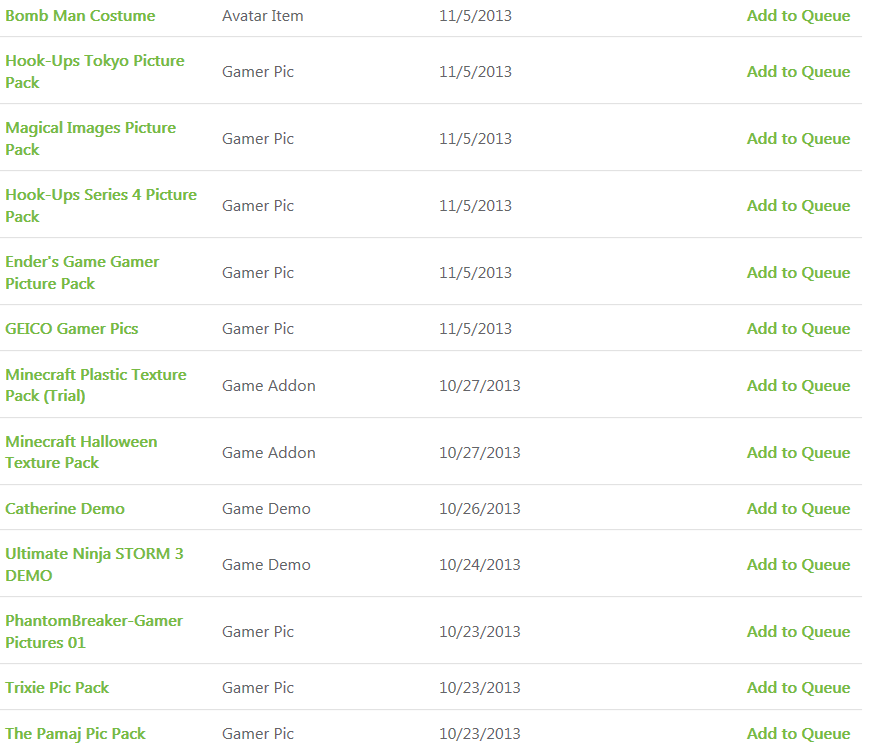Select 10/27/2013 date for Minecraft Plastic Texture Pack

(480, 385)
